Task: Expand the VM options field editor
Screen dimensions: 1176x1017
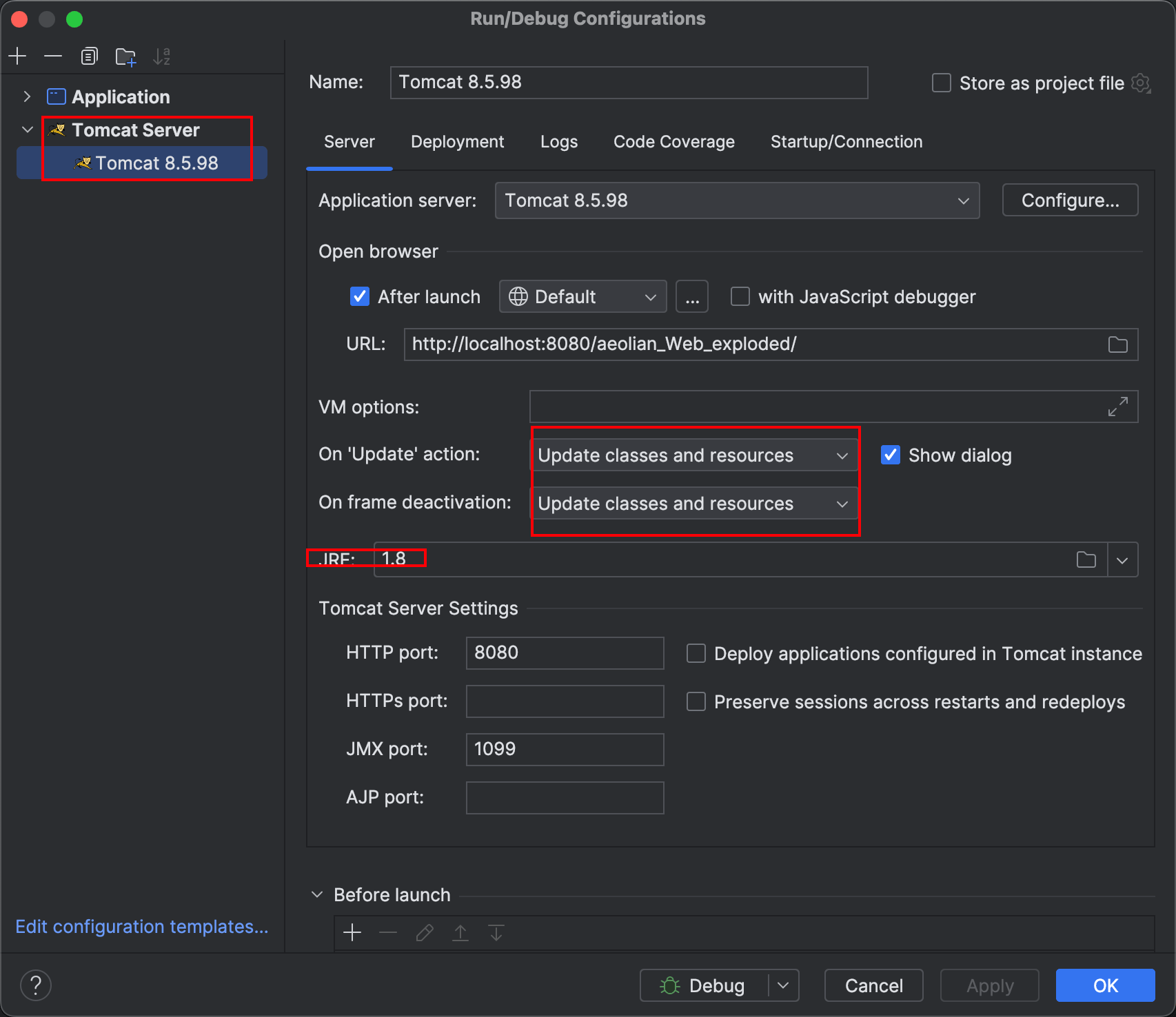Action: point(1117,407)
